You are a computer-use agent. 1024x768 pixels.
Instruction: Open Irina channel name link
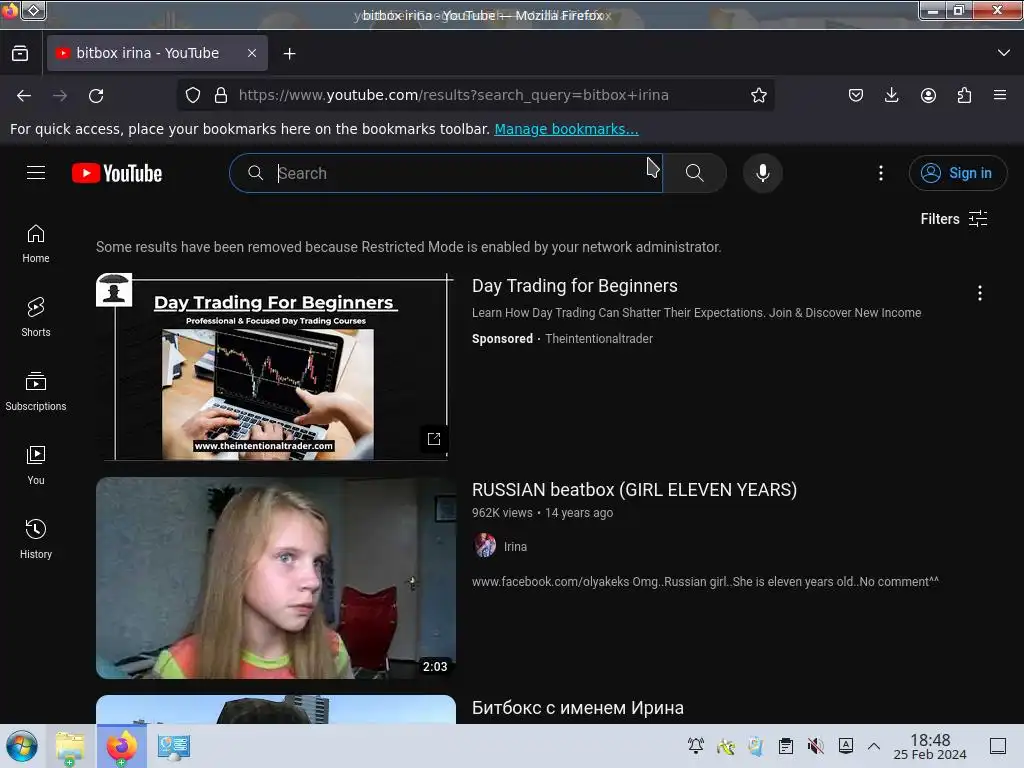tap(515, 547)
